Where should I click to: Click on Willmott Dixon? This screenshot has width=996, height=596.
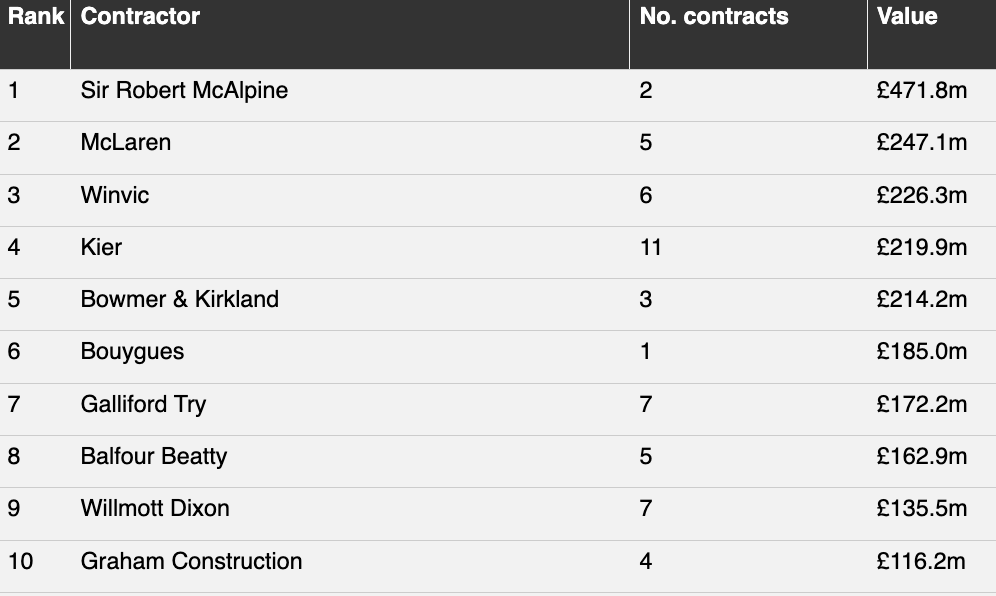point(155,509)
